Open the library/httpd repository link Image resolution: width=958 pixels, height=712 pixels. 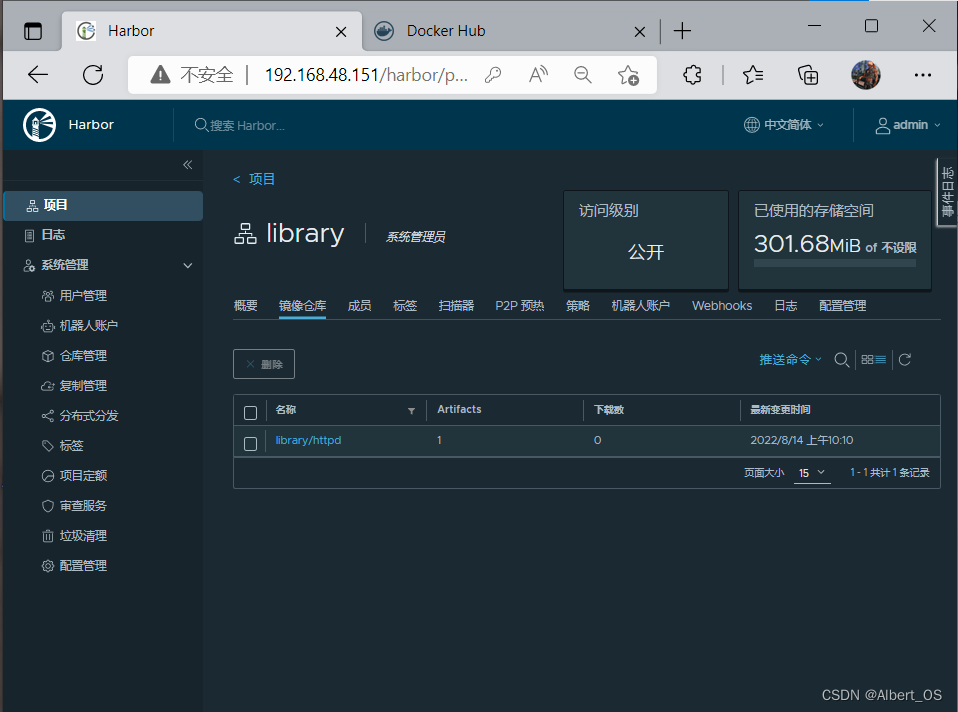308,440
